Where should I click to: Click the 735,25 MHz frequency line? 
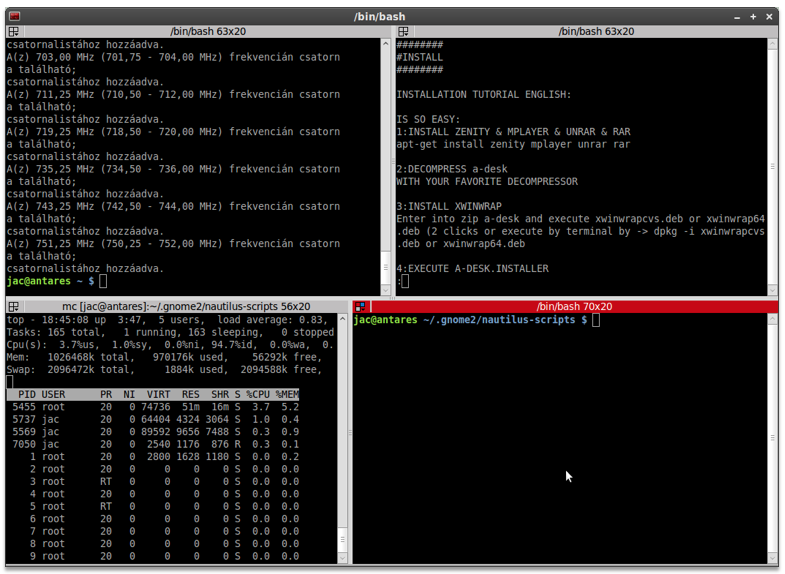[x=173, y=169]
